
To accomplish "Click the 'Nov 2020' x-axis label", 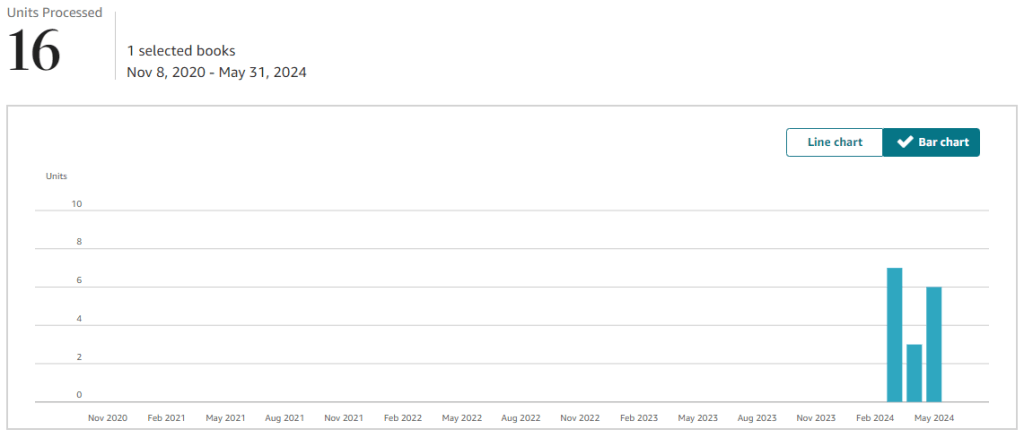I will (108, 418).
